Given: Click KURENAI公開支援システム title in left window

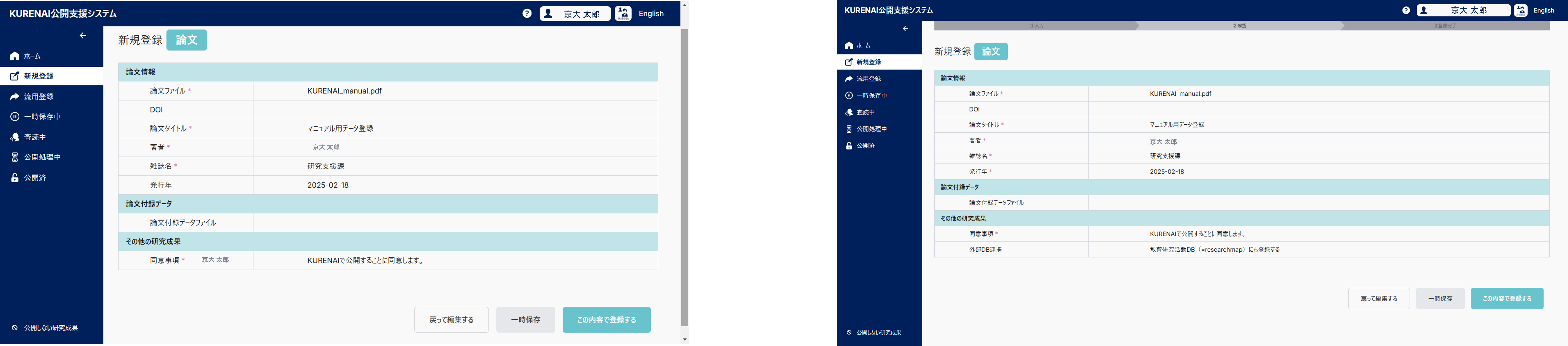Looking at the screenshot, I should pyautogui.click(x=63, y=13).
